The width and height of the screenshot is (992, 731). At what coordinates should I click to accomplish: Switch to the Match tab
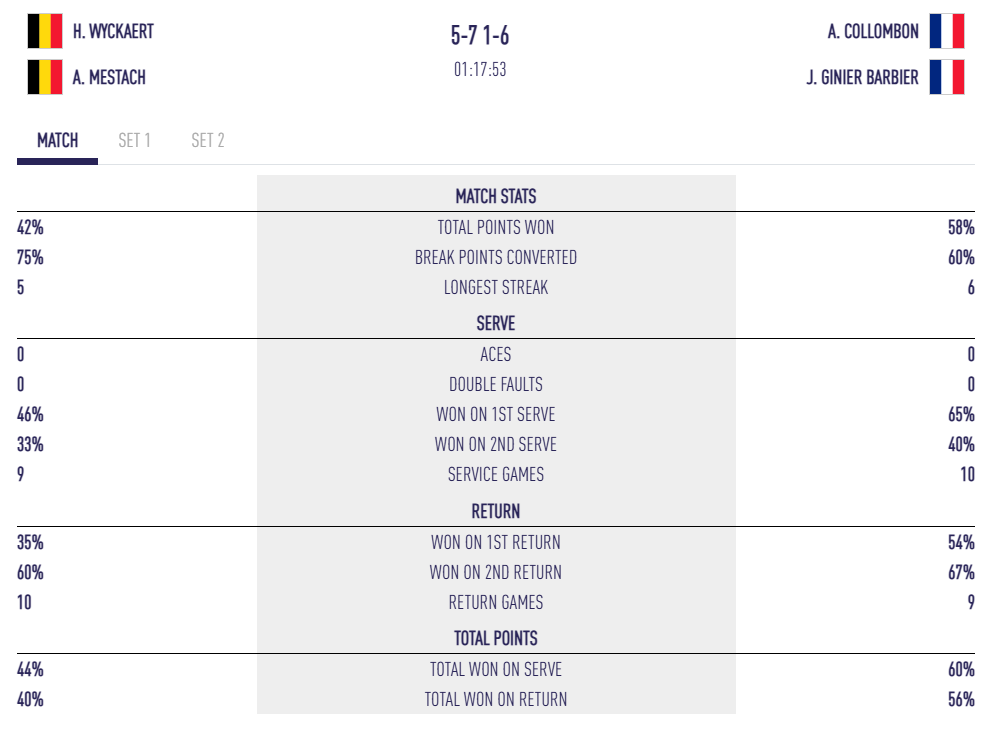[57, 140]
